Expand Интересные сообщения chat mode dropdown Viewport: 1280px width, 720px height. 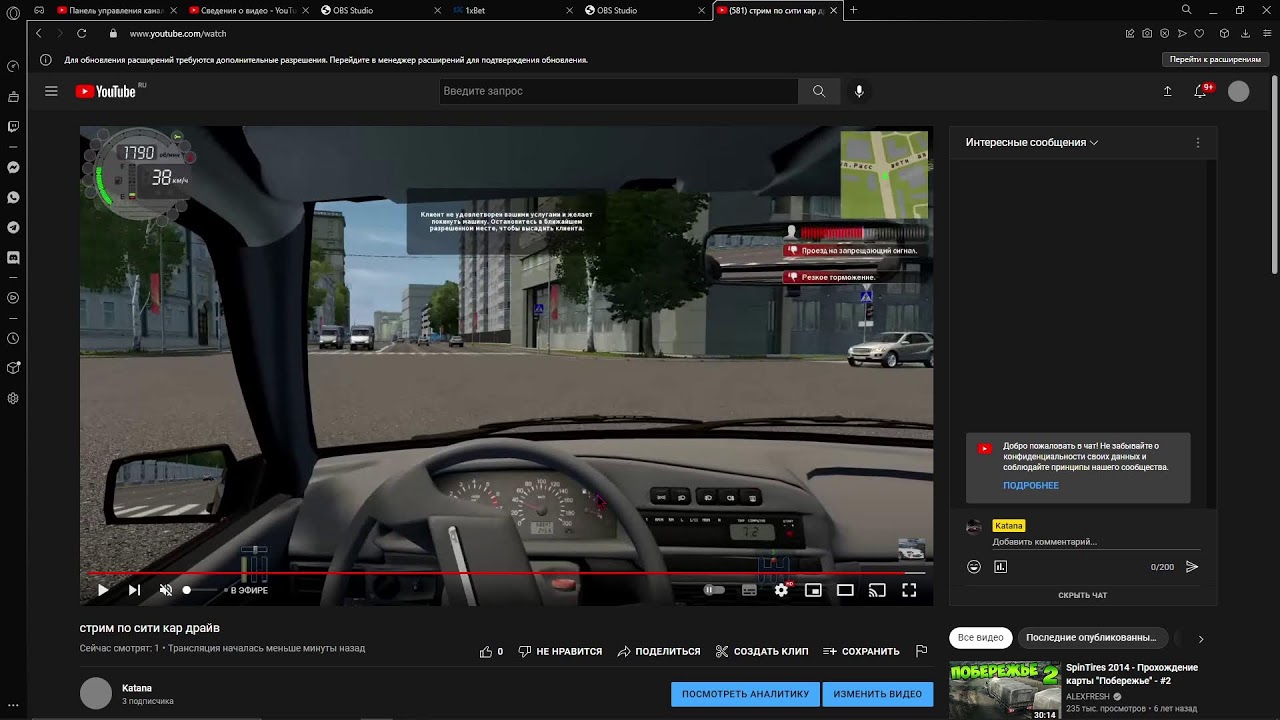(x=1032, y=142)
